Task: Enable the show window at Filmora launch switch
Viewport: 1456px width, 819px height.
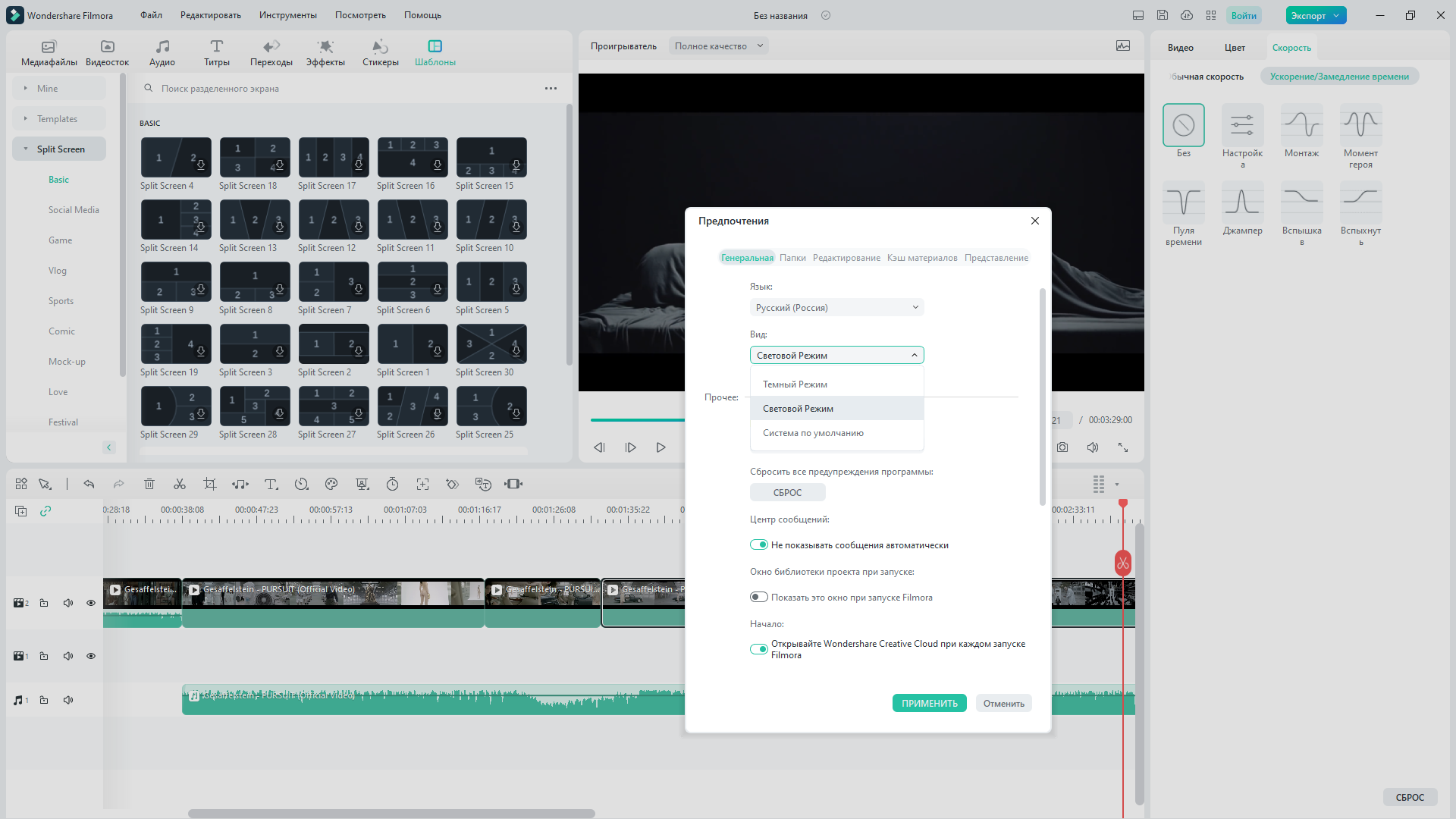Action: [758, 597]
